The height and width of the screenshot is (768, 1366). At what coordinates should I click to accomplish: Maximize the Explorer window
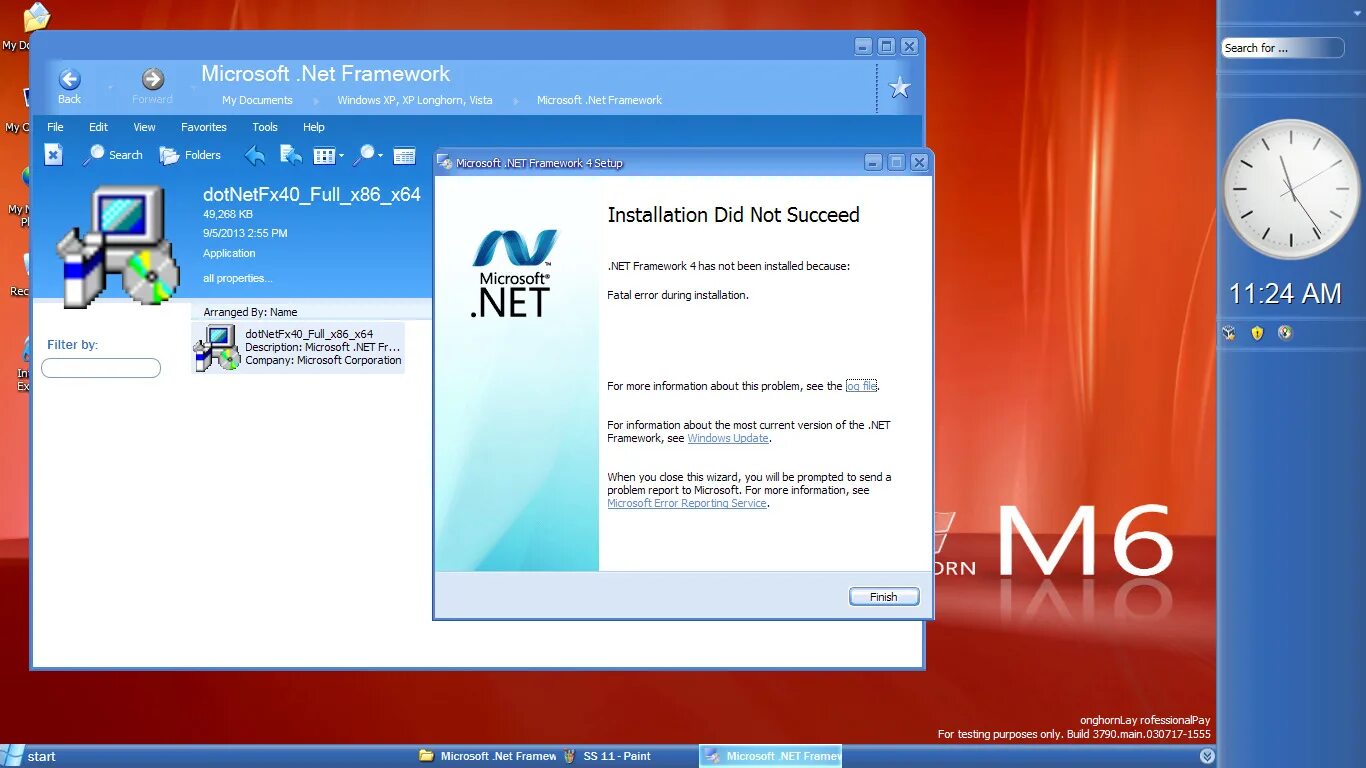click(886, 46)
